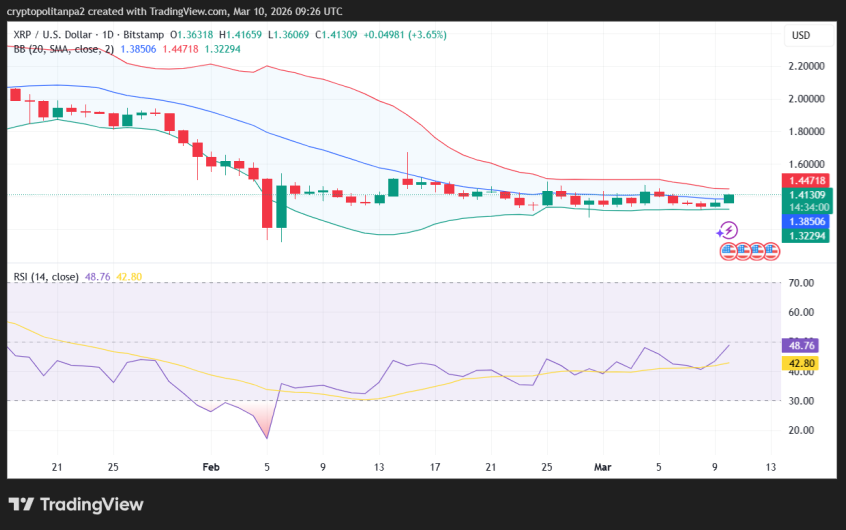Click the first US flag economic event icon
The height and width of the screenshot is (530, 846).
[727, 251]
